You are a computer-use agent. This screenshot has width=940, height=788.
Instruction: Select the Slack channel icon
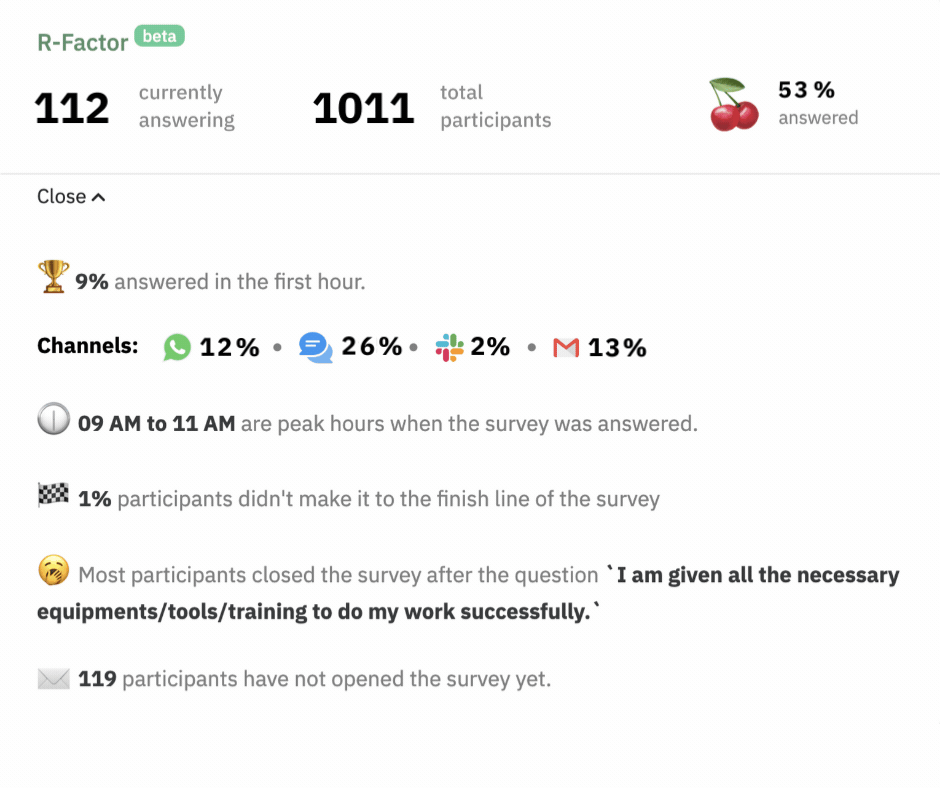click(447, 347)
